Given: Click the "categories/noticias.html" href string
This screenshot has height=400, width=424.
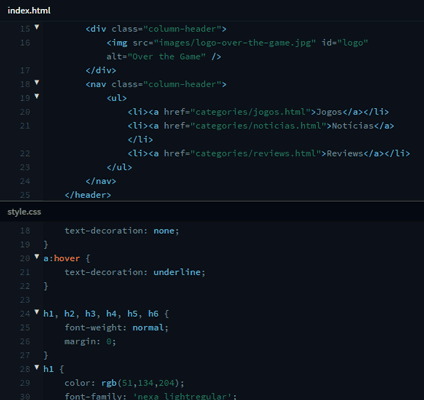Looking at the screenshot, I should tap(258, 126).
